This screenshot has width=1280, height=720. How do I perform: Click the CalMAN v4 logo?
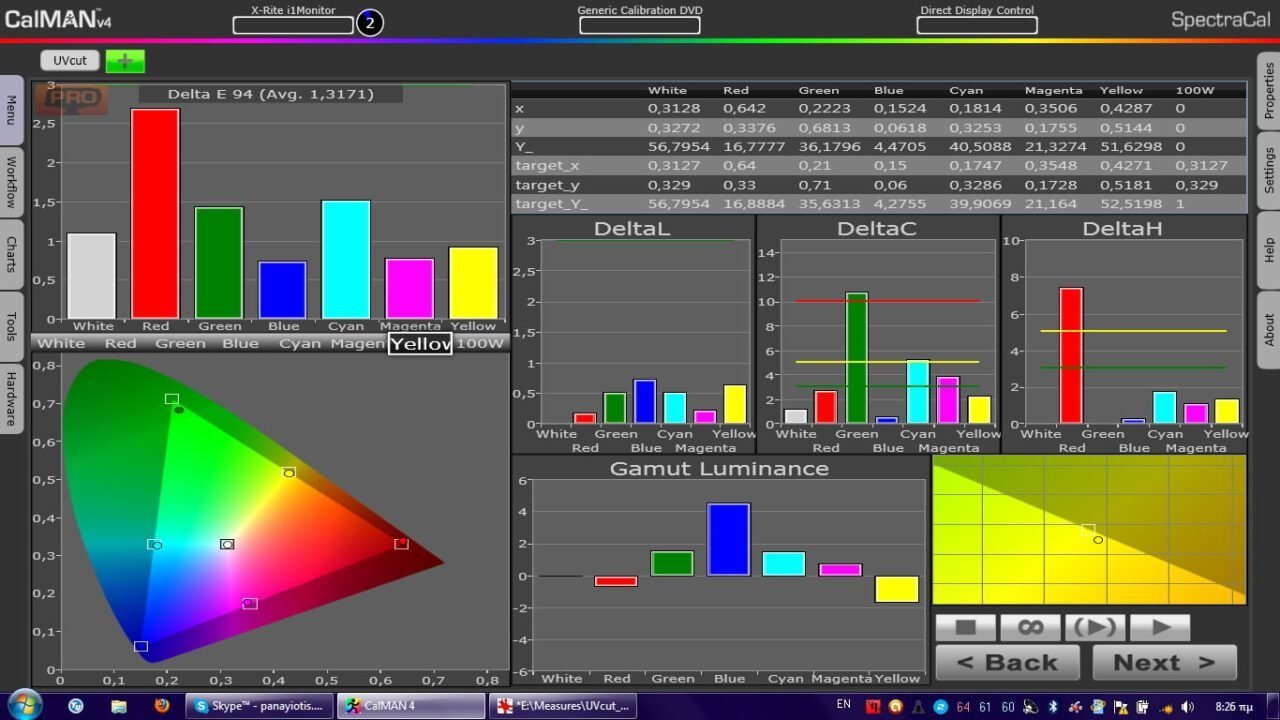59,18
